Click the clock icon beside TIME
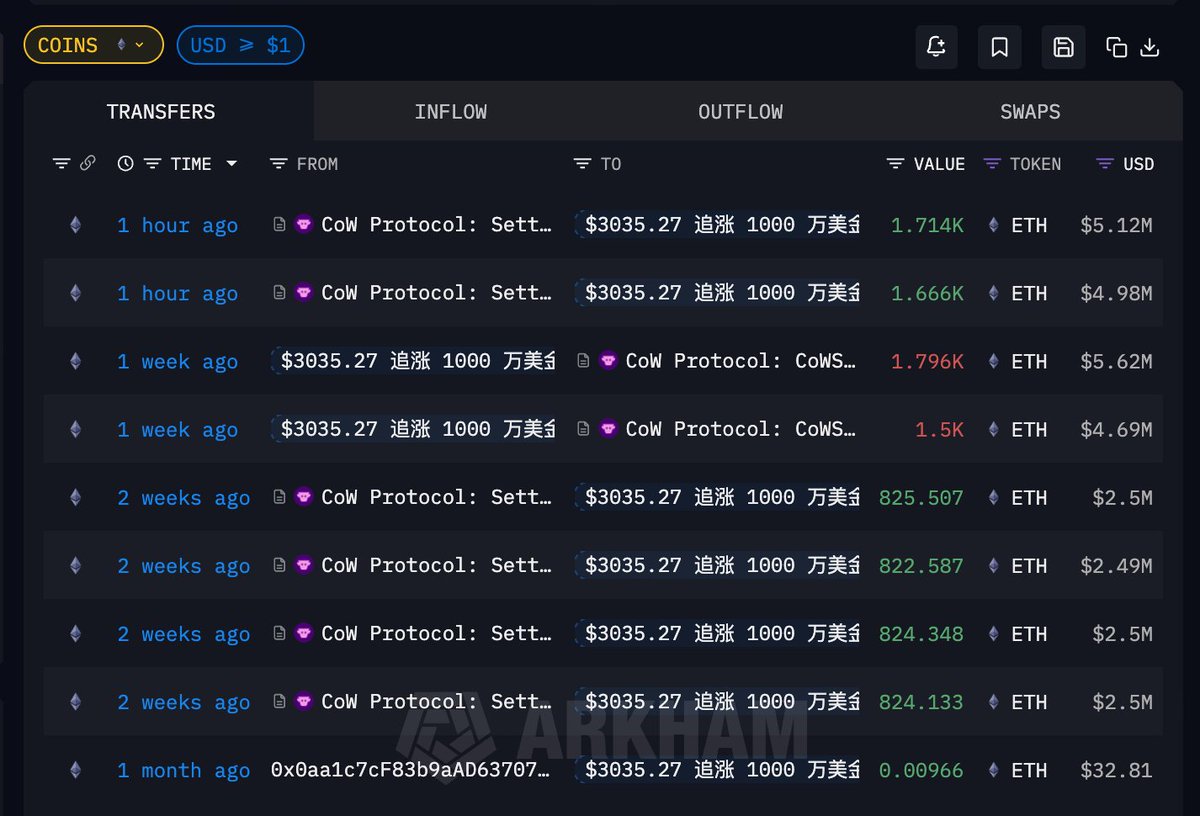Viewport: 1200px width, 816px height. (x=125, y=164)
